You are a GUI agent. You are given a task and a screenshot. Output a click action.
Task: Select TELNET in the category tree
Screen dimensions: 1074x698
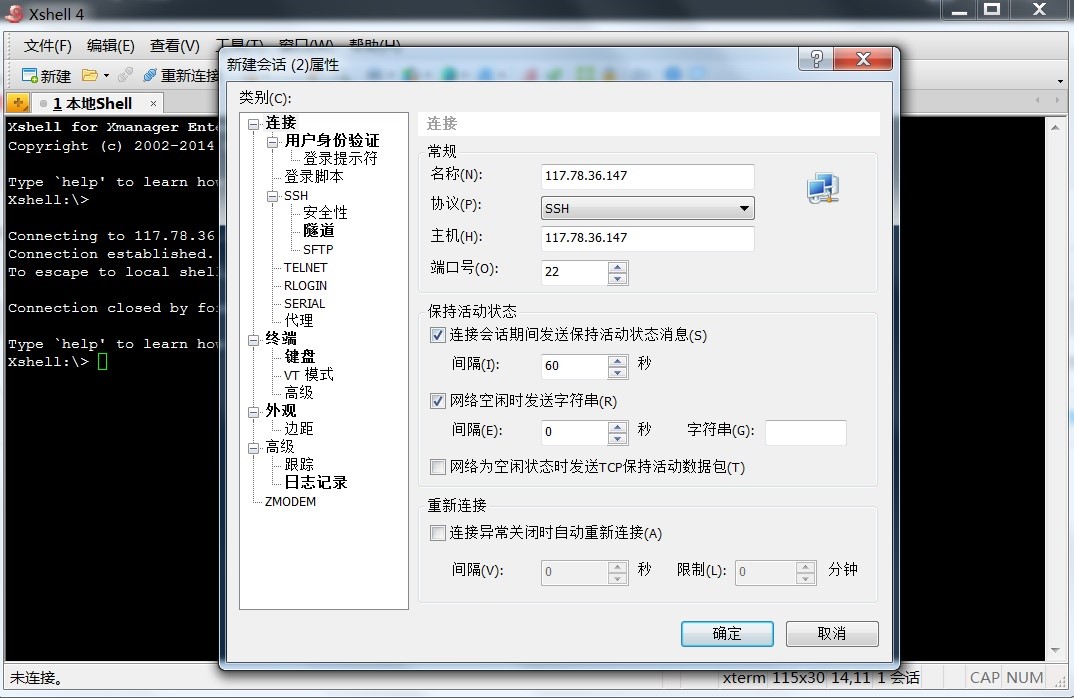305,267
